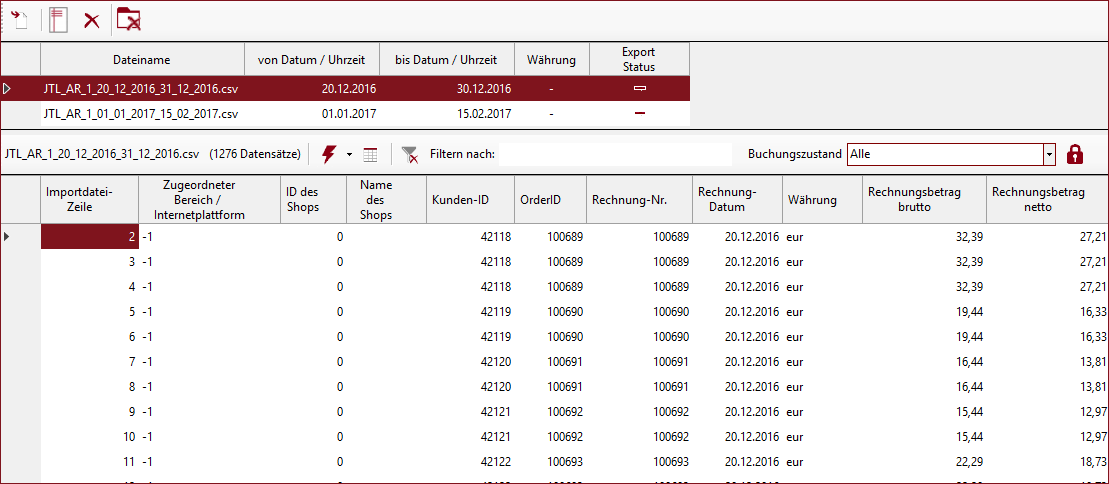
Task: Click the journal sheet icon in top toolbar
Action: (x=58, y=20)
